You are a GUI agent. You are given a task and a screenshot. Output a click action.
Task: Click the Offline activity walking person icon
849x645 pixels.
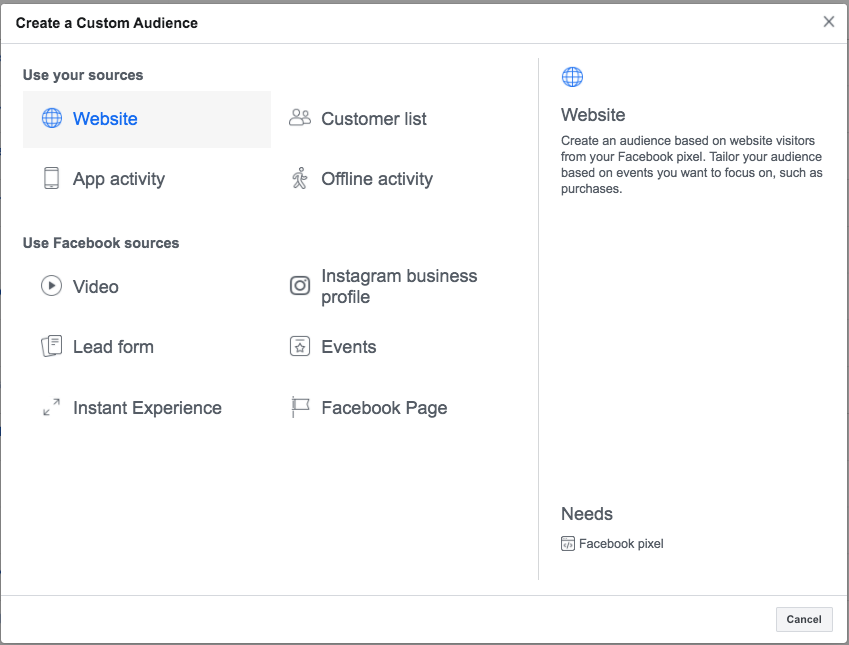coord(299,178)
